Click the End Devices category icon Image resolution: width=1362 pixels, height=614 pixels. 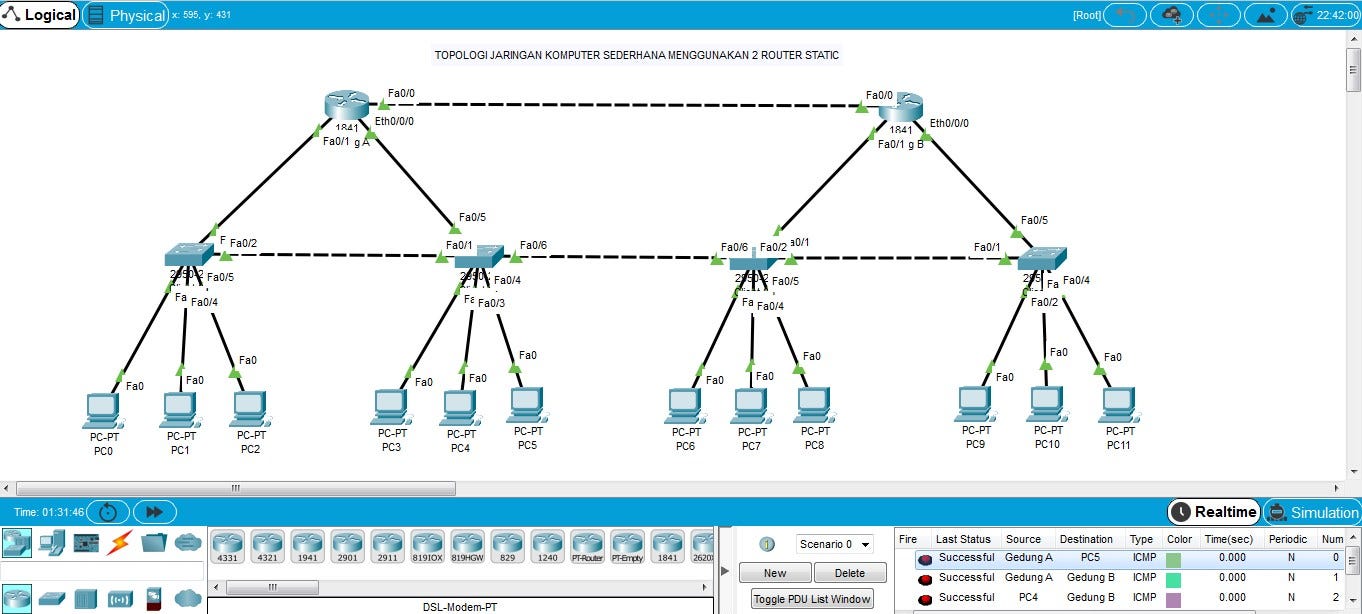tap(52, 543)
